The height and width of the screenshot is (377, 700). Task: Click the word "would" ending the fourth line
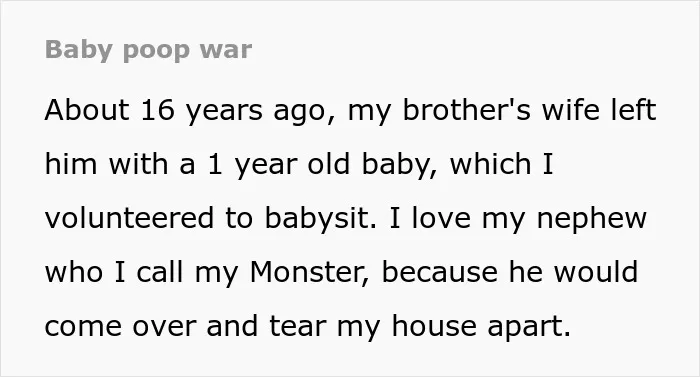pos(596,272)
